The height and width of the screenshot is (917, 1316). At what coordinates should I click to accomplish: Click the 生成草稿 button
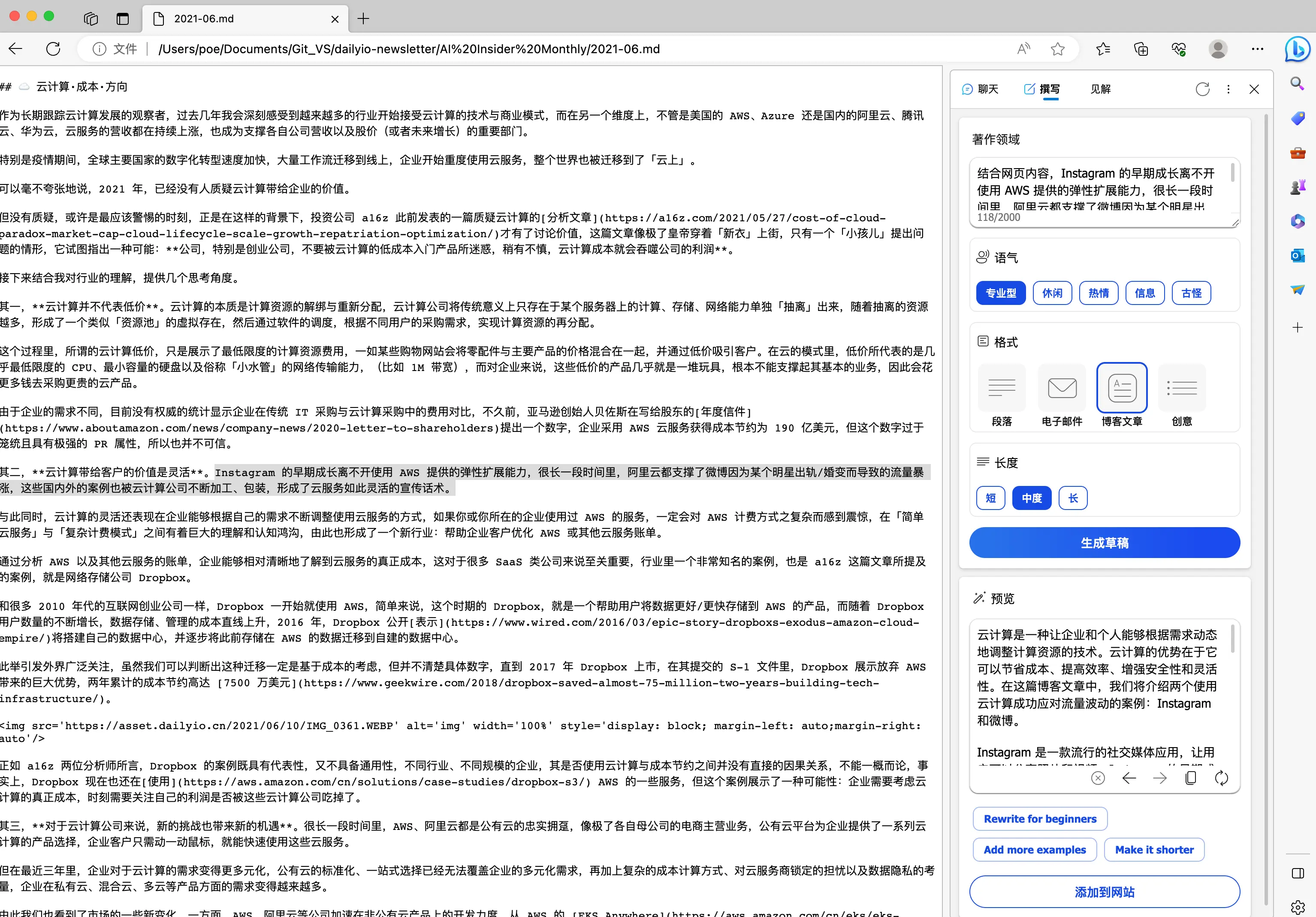click(x=1104, y=542)
